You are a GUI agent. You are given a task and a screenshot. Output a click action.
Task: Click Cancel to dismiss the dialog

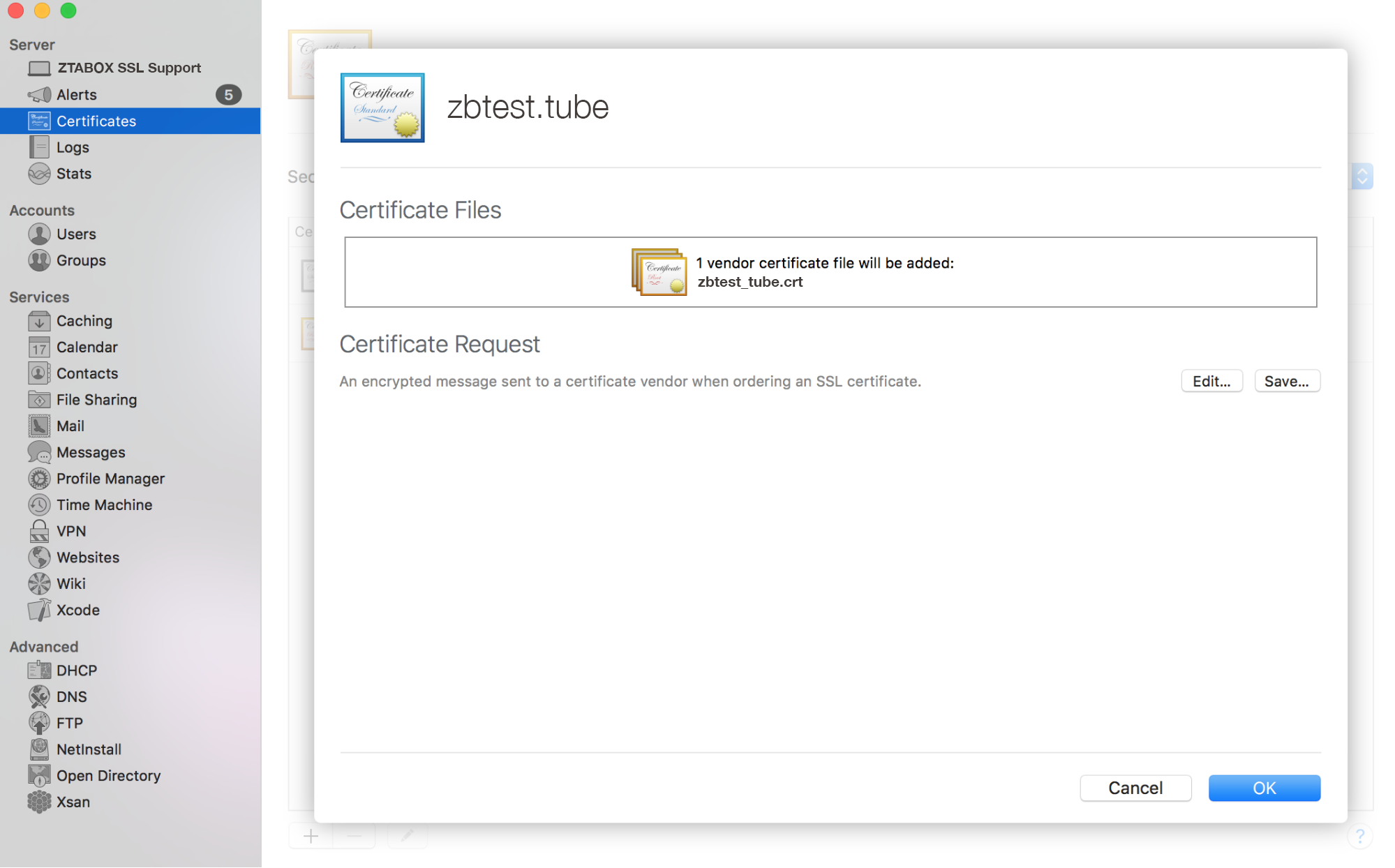(x=1135, y=788)
